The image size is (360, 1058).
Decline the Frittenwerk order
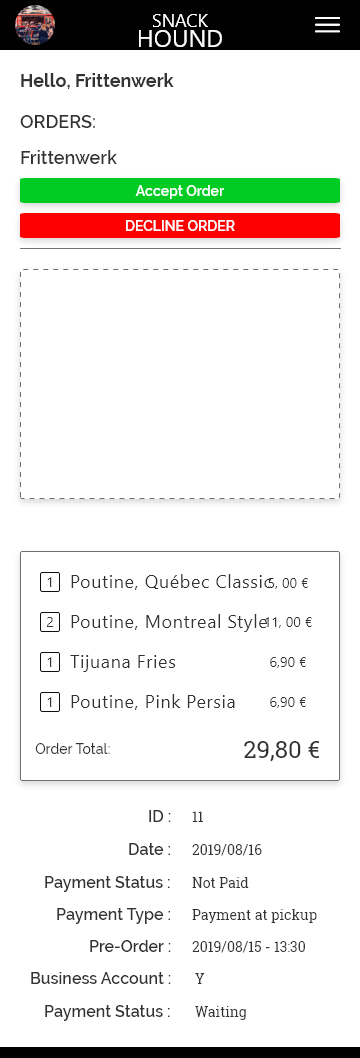pyautogui.click(x=180, y=226)
